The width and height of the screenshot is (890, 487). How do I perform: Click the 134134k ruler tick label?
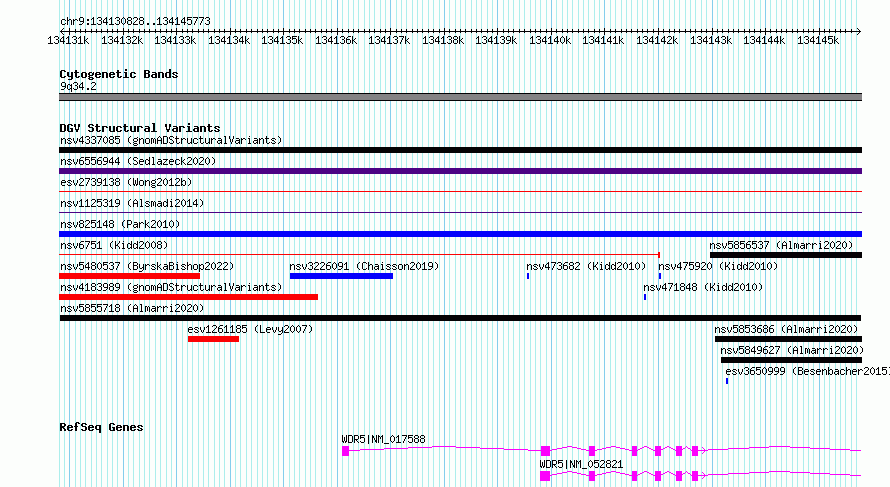click(x=229, y=40)
